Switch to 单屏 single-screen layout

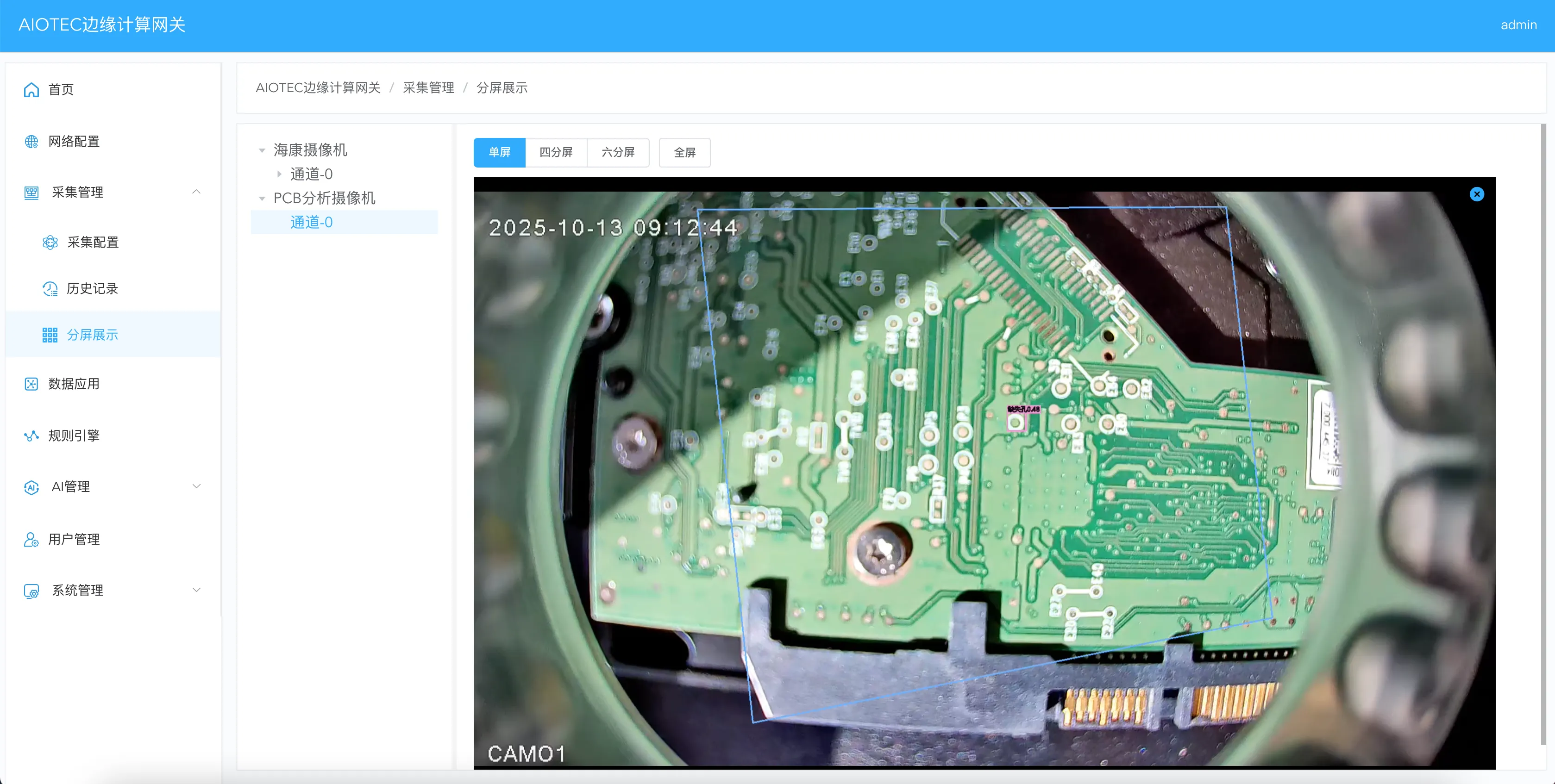click(499, 153)
